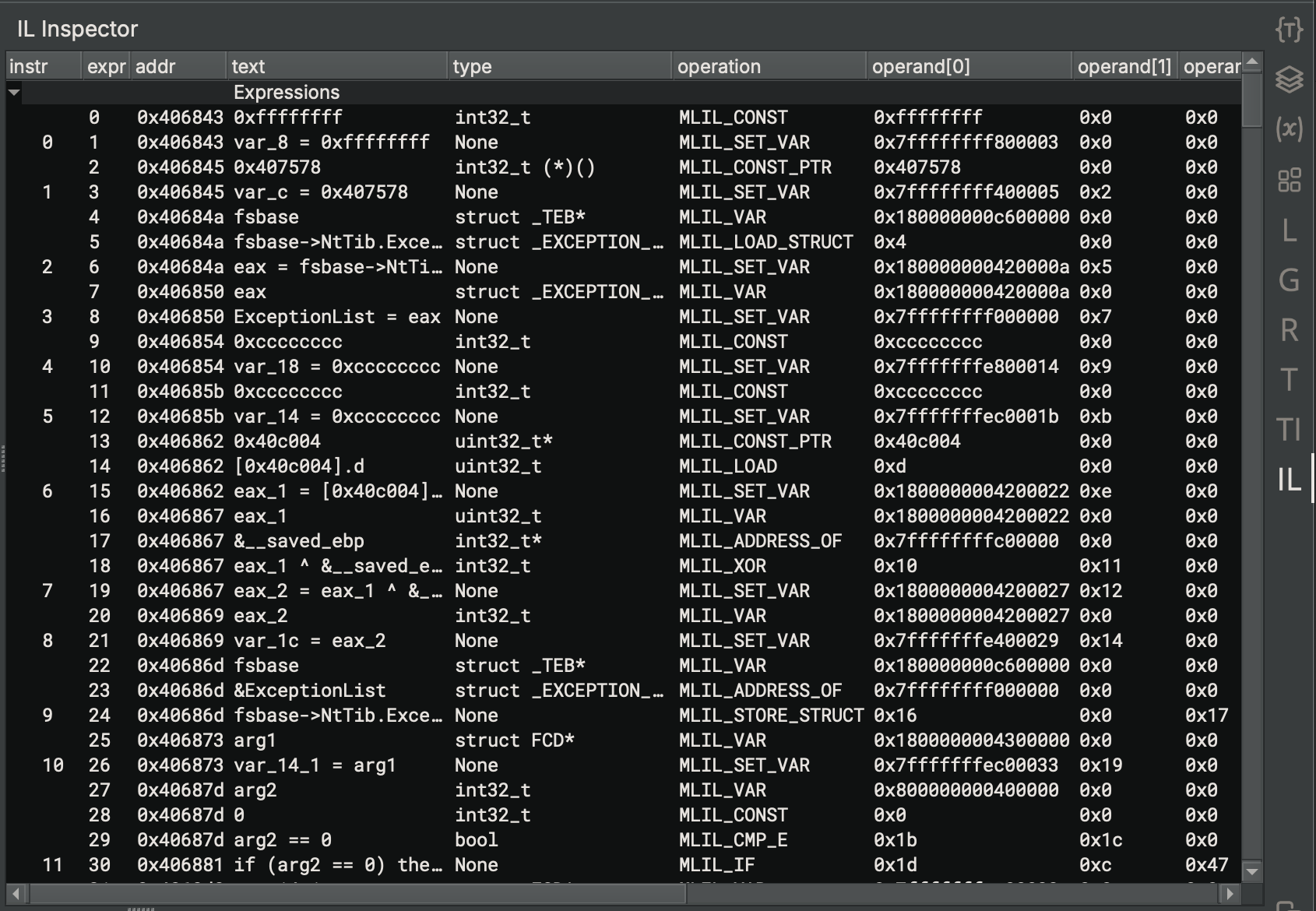Screen dimensions: 1316x911
Task: Click the MLIL_LOAD_STRUCT operation cell
Action: click(x=766, y=242)
